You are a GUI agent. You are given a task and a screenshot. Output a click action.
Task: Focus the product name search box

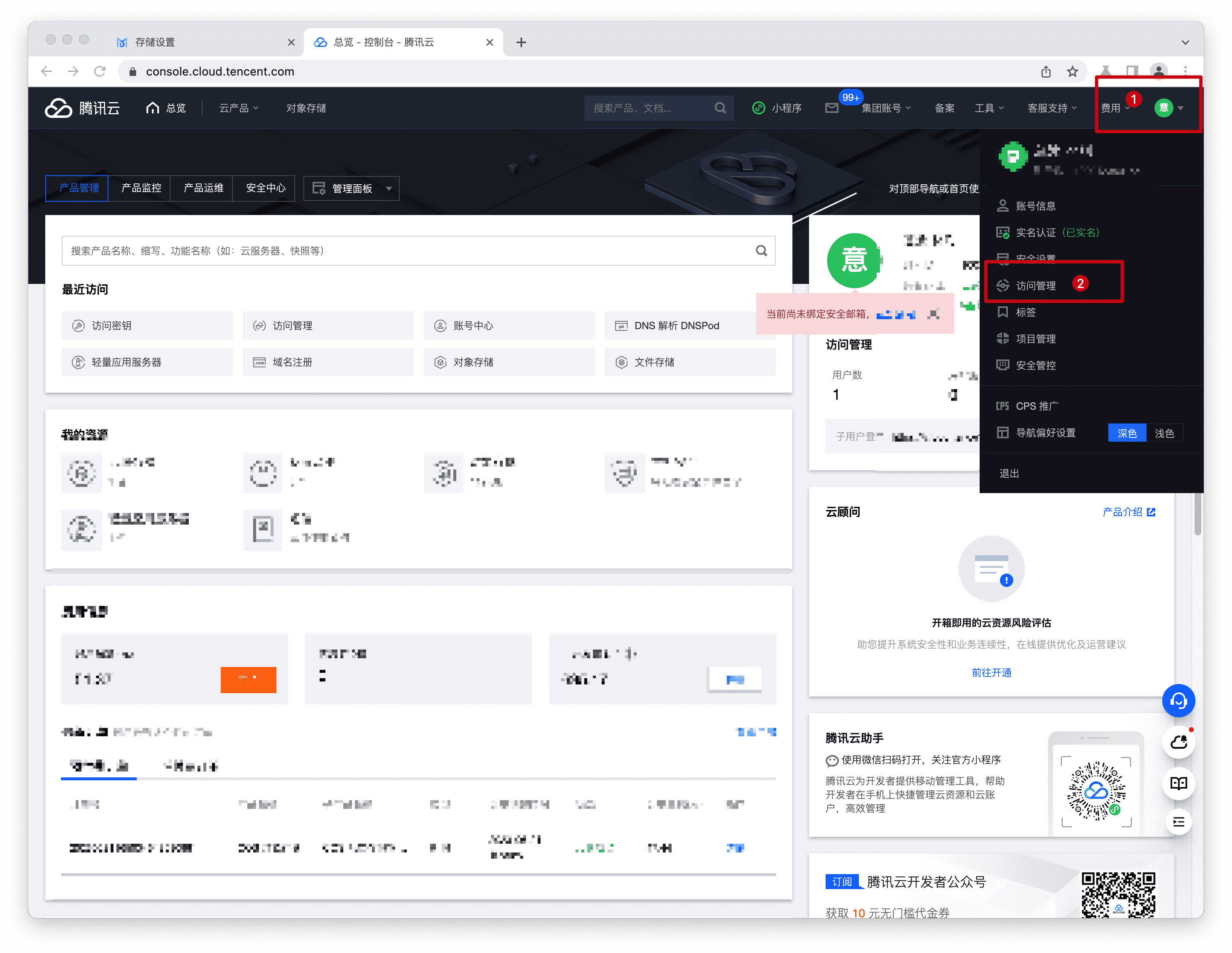[x=418, y=251]
